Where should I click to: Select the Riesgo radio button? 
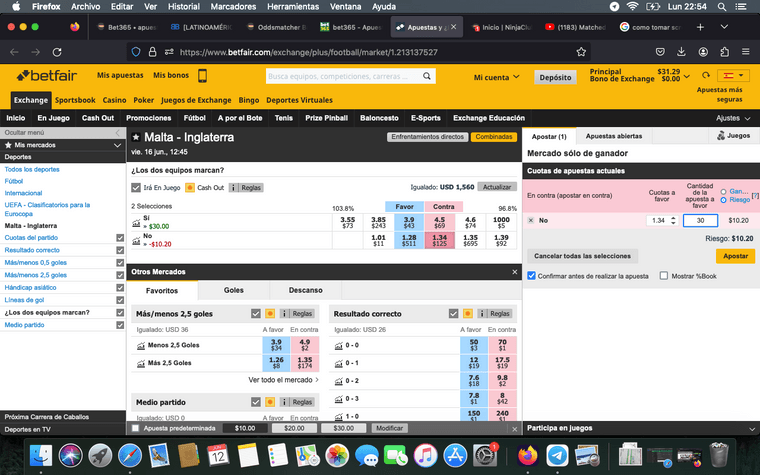pyautogui.click(x=723, y=200)
